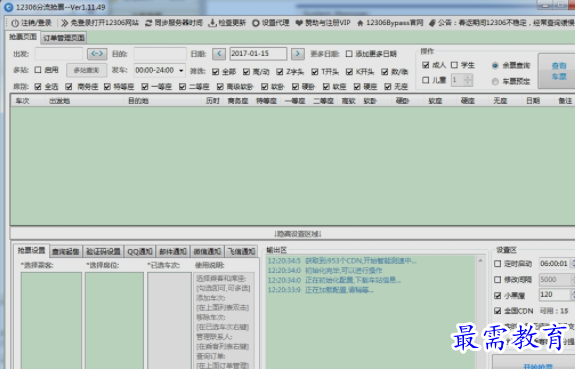The image size is (575, 369).
Task: Expand the 00:00-24:00 departure time dropdown
Action: [181, 70]
